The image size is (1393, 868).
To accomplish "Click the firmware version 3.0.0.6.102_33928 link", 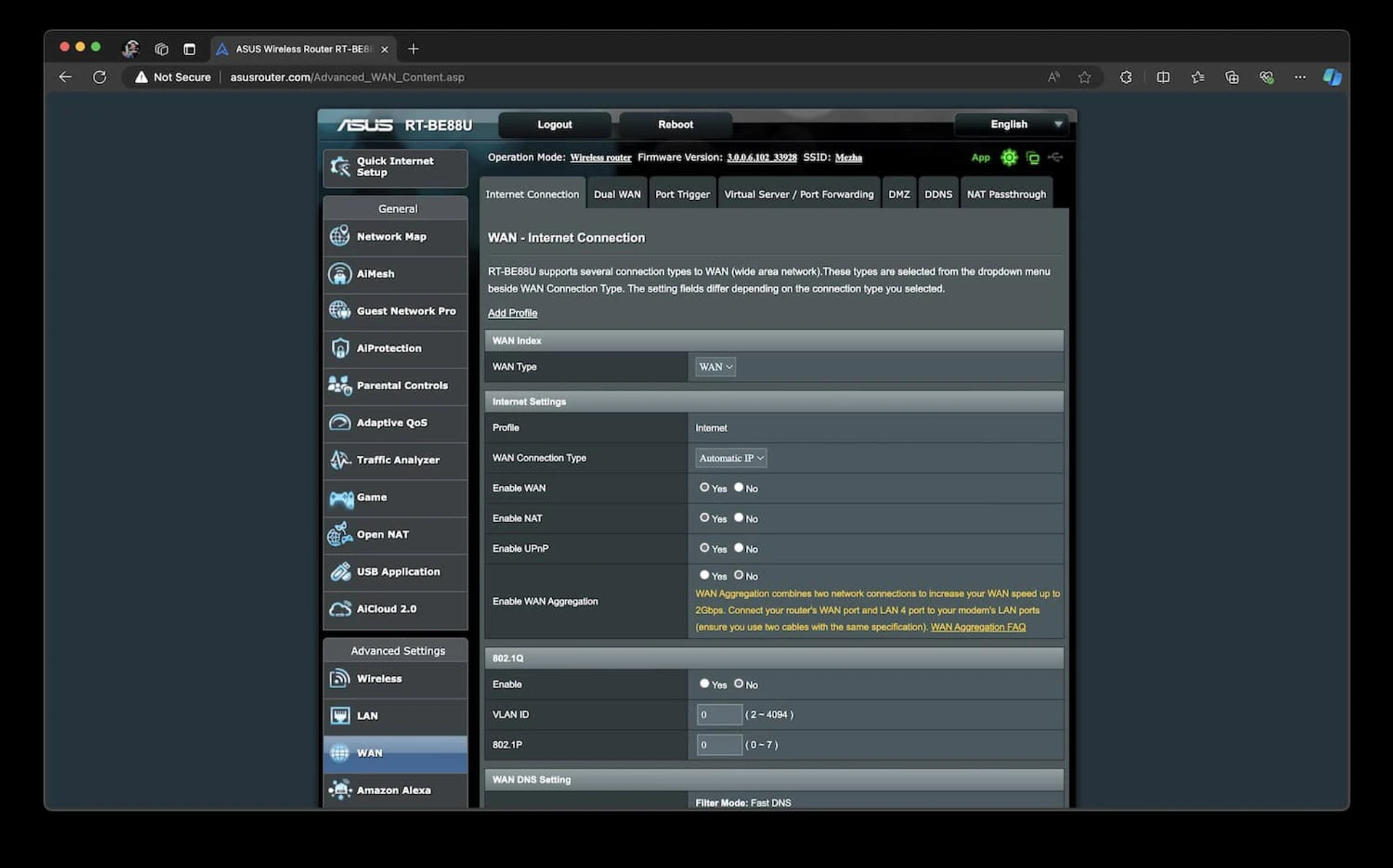I will pos(762,157).
